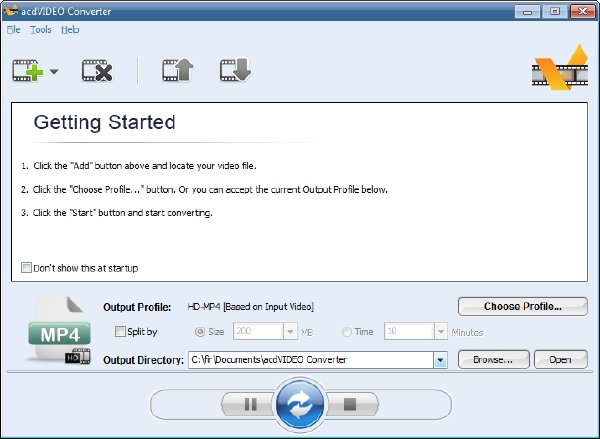
Task: Click the Open button
Action: point(561,360)
